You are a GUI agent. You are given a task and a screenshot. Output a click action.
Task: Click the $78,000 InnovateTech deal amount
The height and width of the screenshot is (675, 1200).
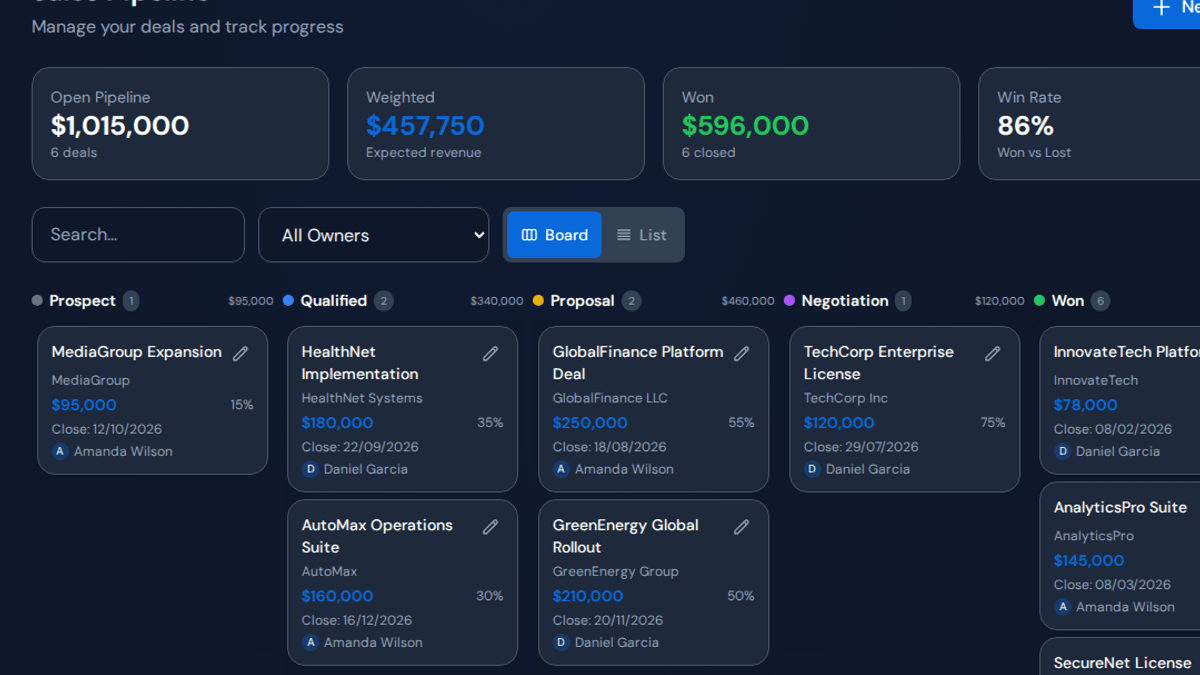1086,405
